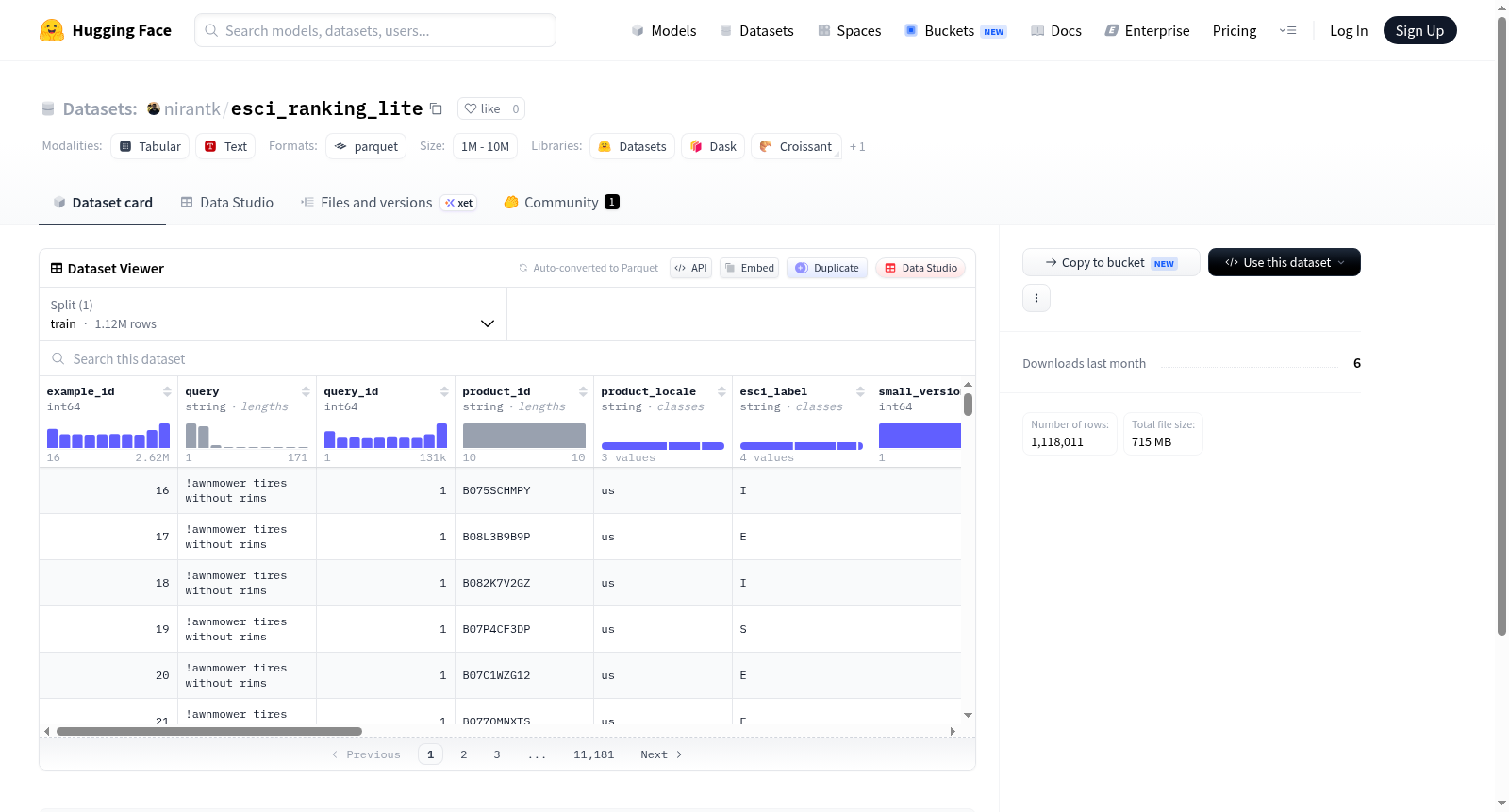
Task: Click Next page button
Action: 661,754
